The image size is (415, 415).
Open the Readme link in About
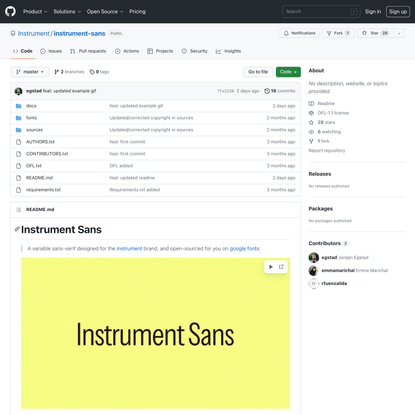[322, 103]
